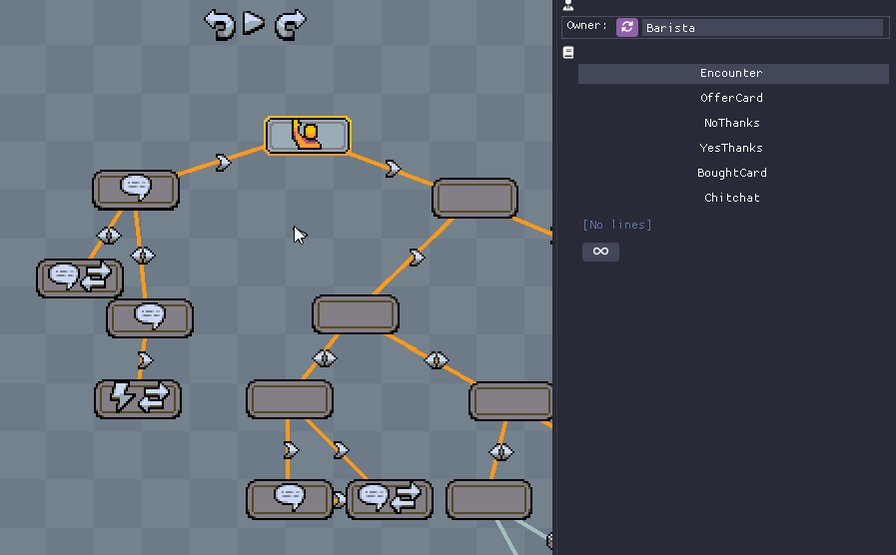
Task: Click the arrow marker on the diagonal link to the bottom speech-and-swap node
Action: [x=341, y=450]
